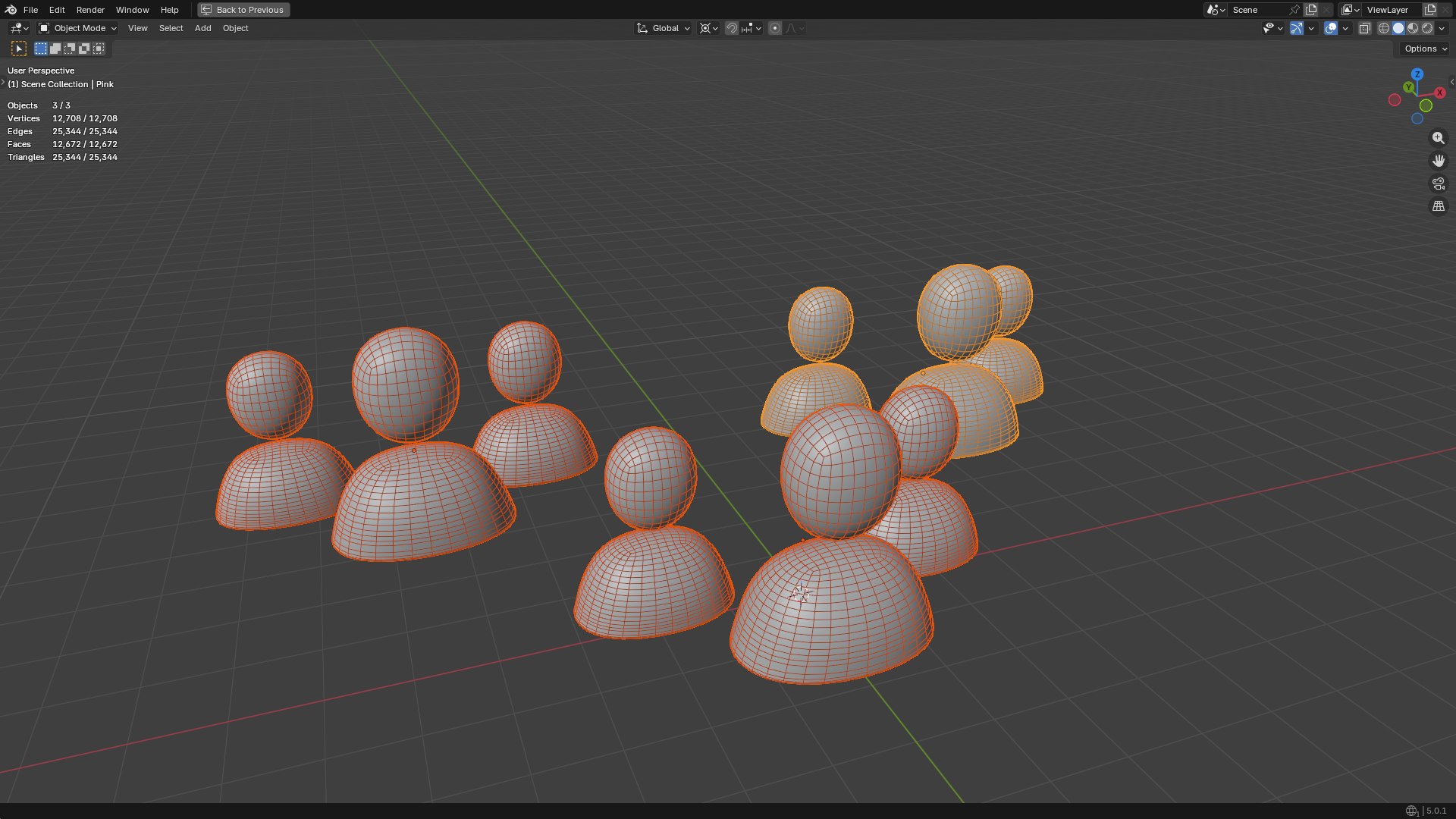Choose the Intersect Selection mode icon
Screen dimensions: 1456x819
click(99, 49)
